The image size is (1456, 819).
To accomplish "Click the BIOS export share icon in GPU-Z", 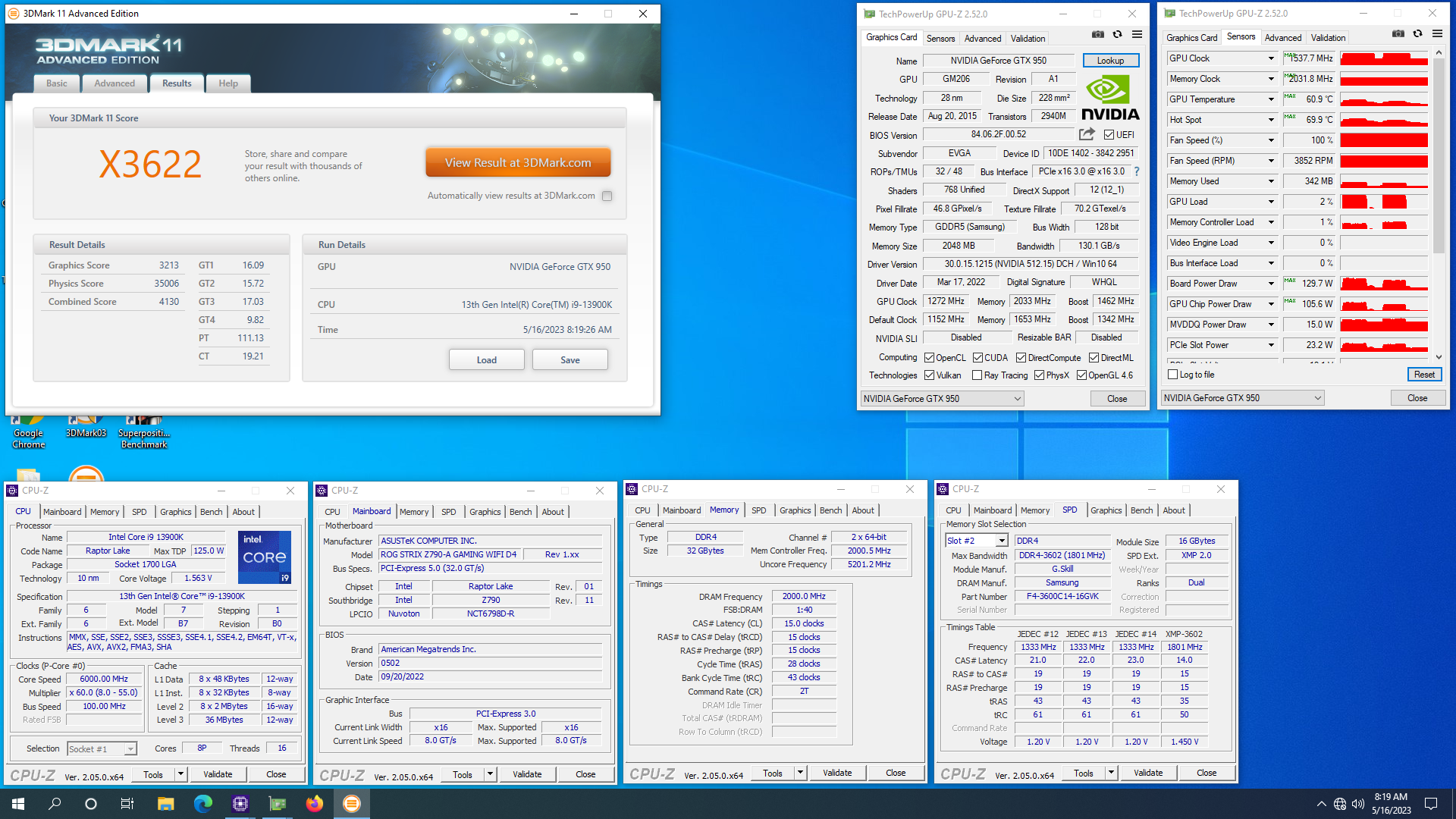I will (x=1087, y=134).
